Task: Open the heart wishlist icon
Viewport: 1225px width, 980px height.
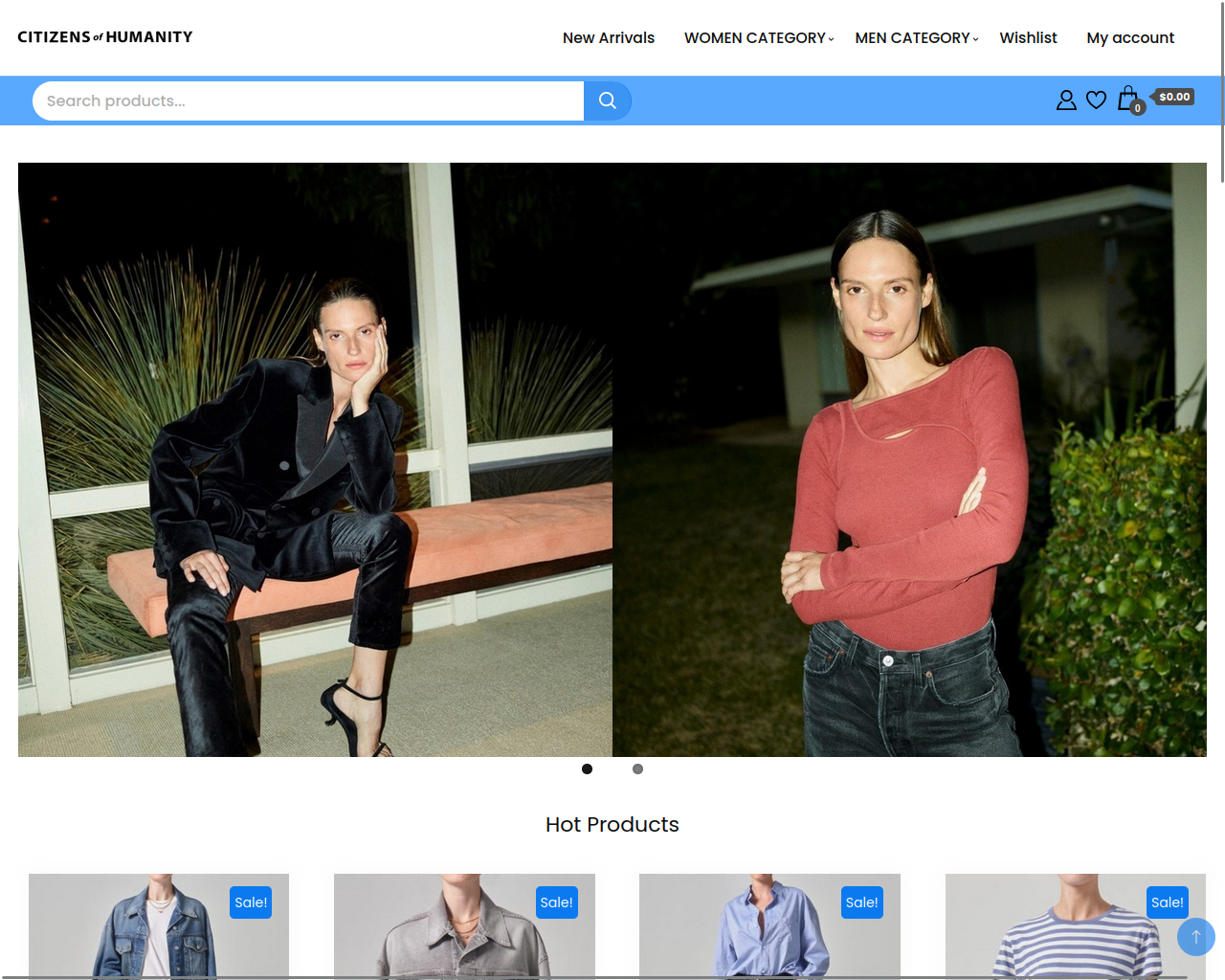Action: [x=1097, y=100]
